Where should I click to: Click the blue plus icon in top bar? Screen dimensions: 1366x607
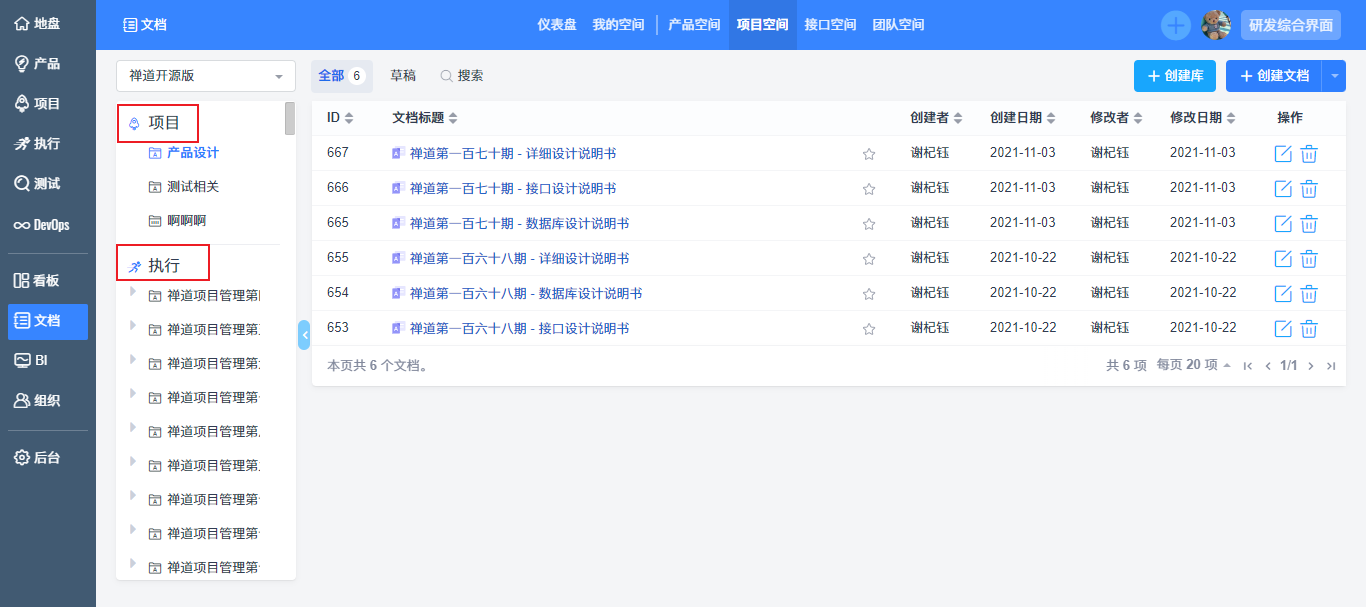(x=1175, y=25)
